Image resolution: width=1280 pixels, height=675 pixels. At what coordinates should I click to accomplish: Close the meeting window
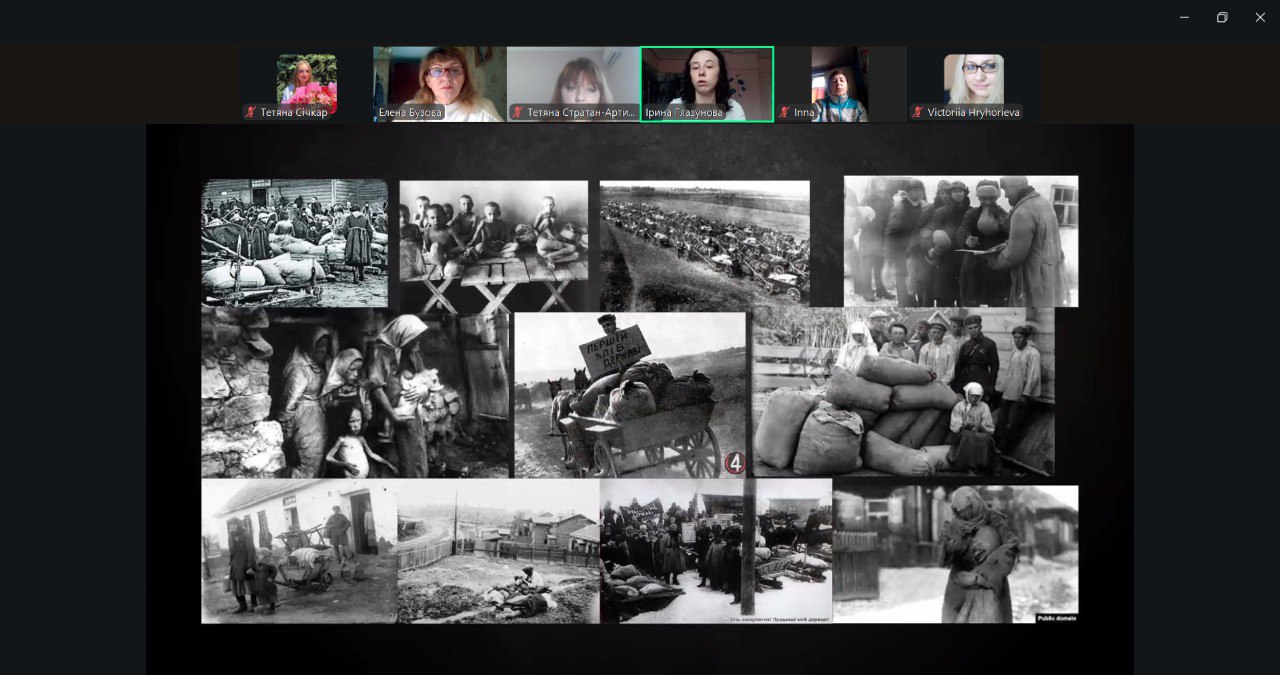click(1260, 17)
